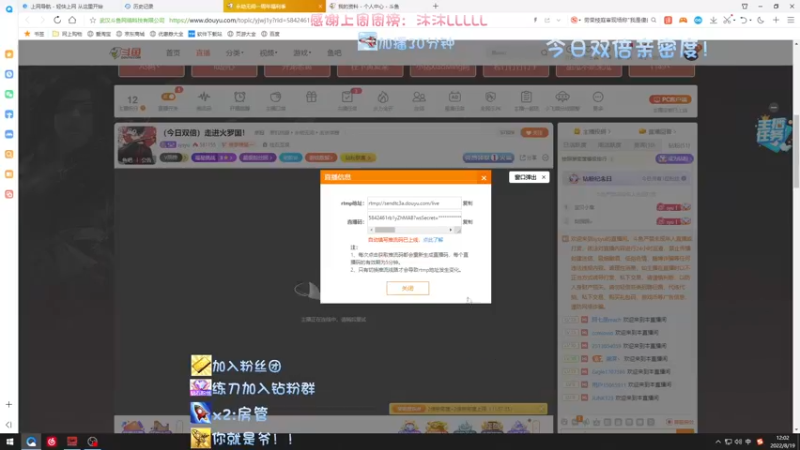
Task: Open the gift box icon
Action: tap(311, 97)
